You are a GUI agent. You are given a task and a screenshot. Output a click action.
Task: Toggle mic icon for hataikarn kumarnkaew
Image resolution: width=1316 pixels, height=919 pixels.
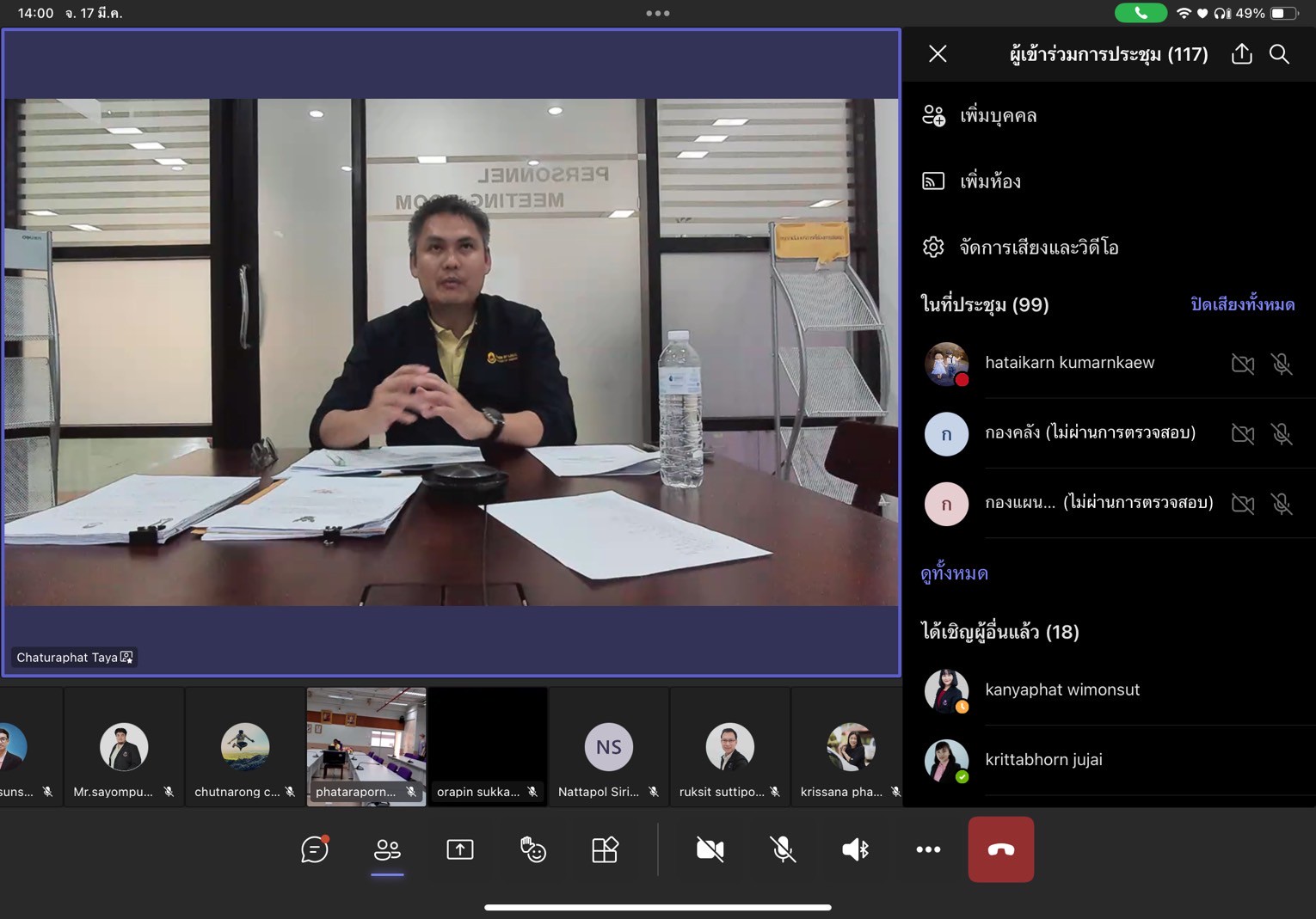1282,364
